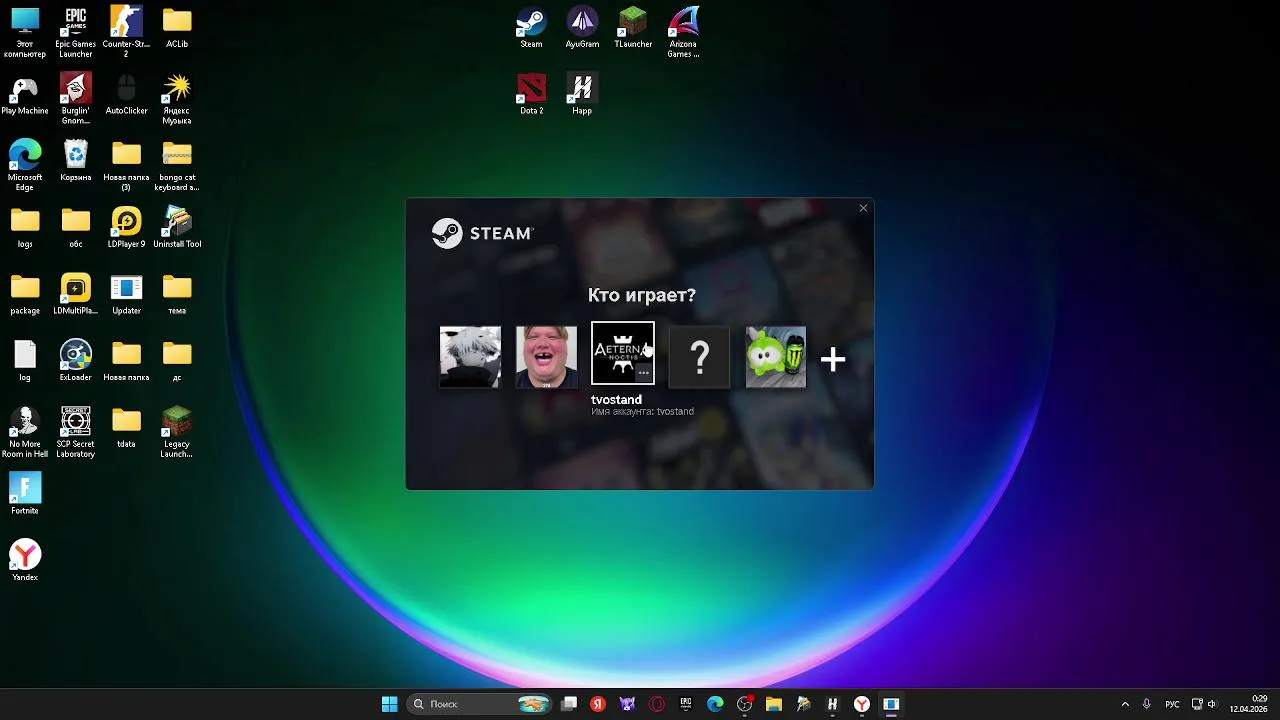Open the taskbar clock and date
The image size is (1280, 720).
[x=1249, y=704]
